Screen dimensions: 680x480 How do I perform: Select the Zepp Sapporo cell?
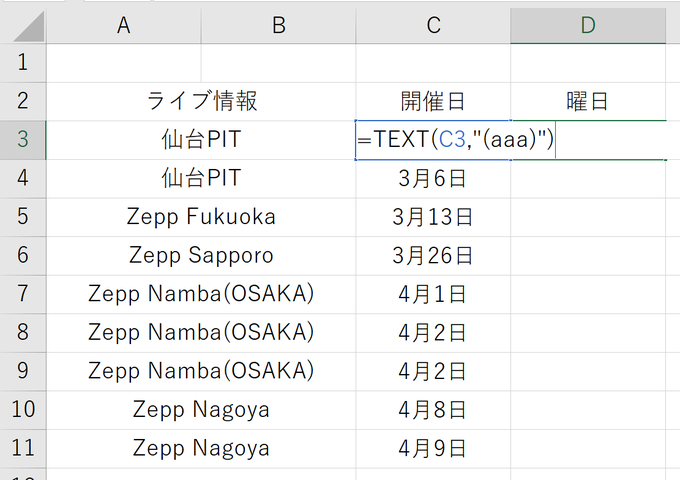pyautogui.click(x=201, y=256)
